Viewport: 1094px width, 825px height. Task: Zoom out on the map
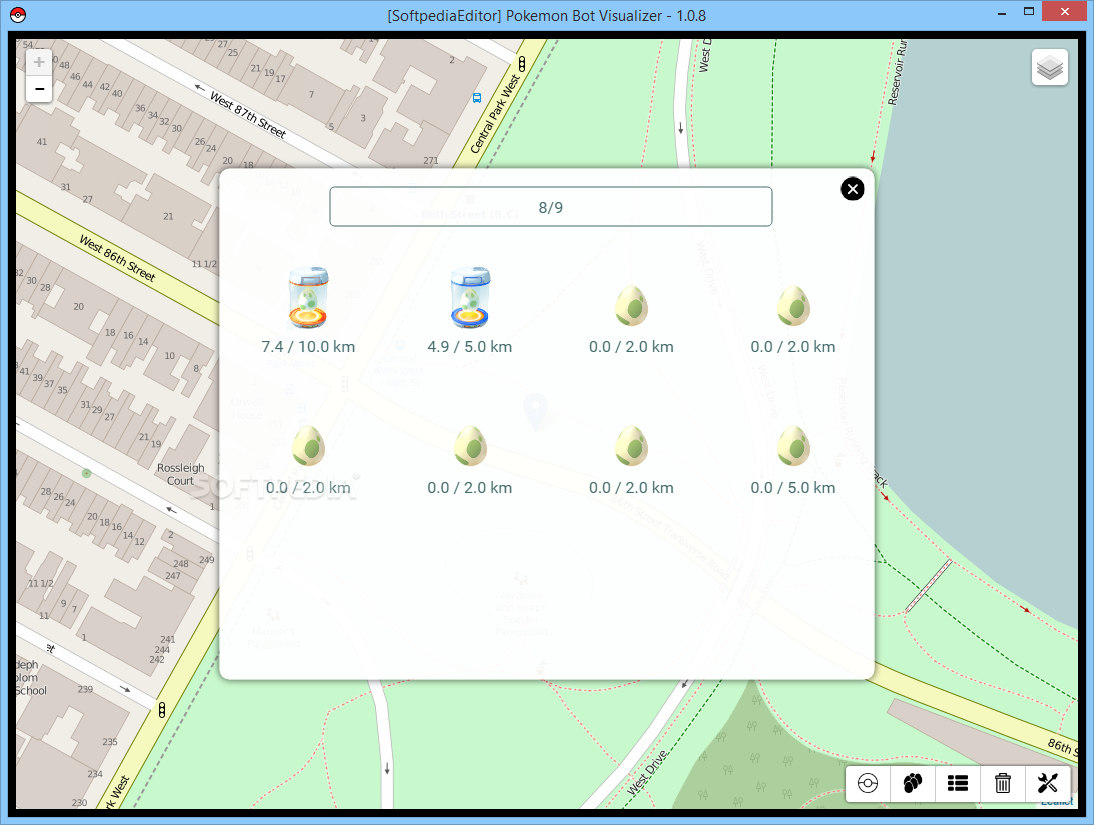(x=39, y=89)
